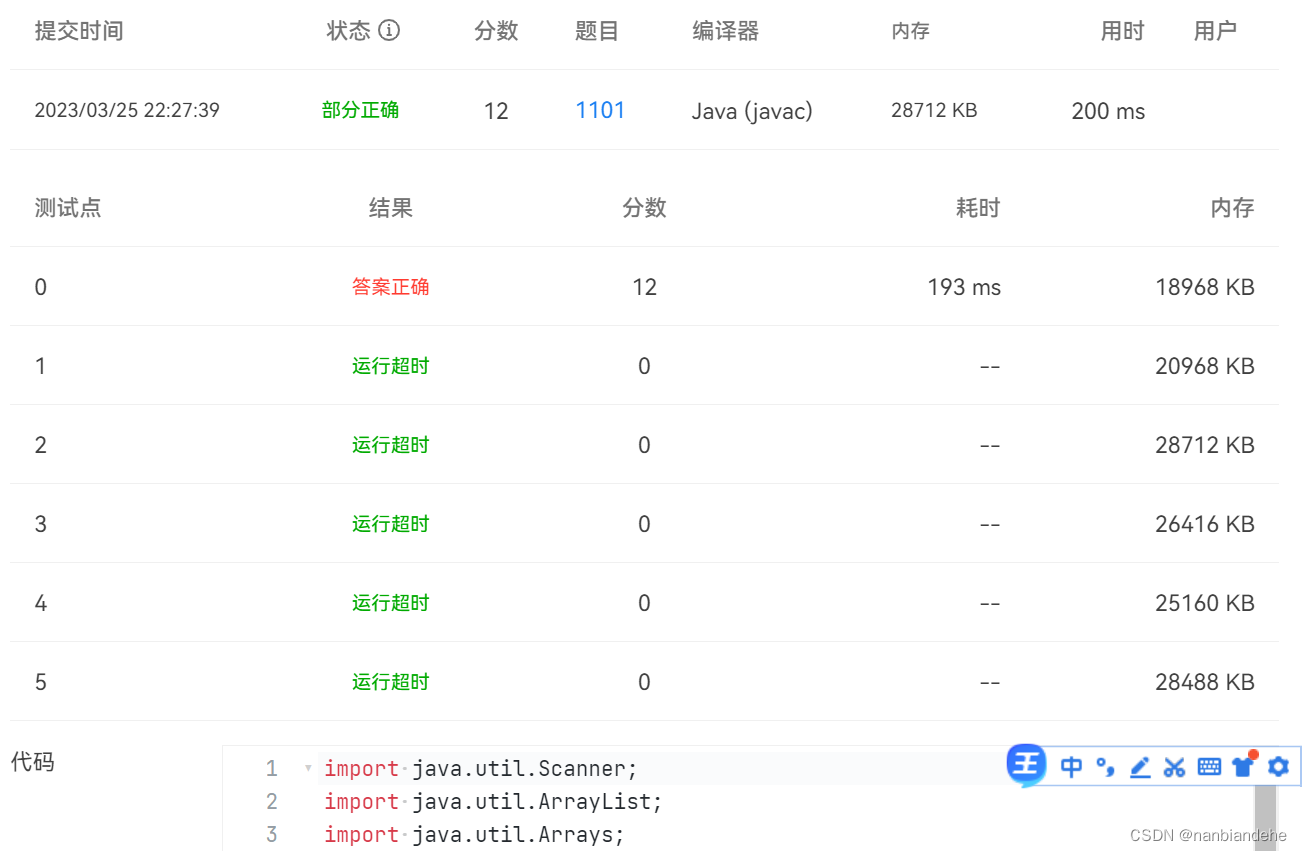Image resolution: width=1302 pixels, height=851 pixels.
Task: Open the skin selector t-shirt icon
Action: (1243, 766)
